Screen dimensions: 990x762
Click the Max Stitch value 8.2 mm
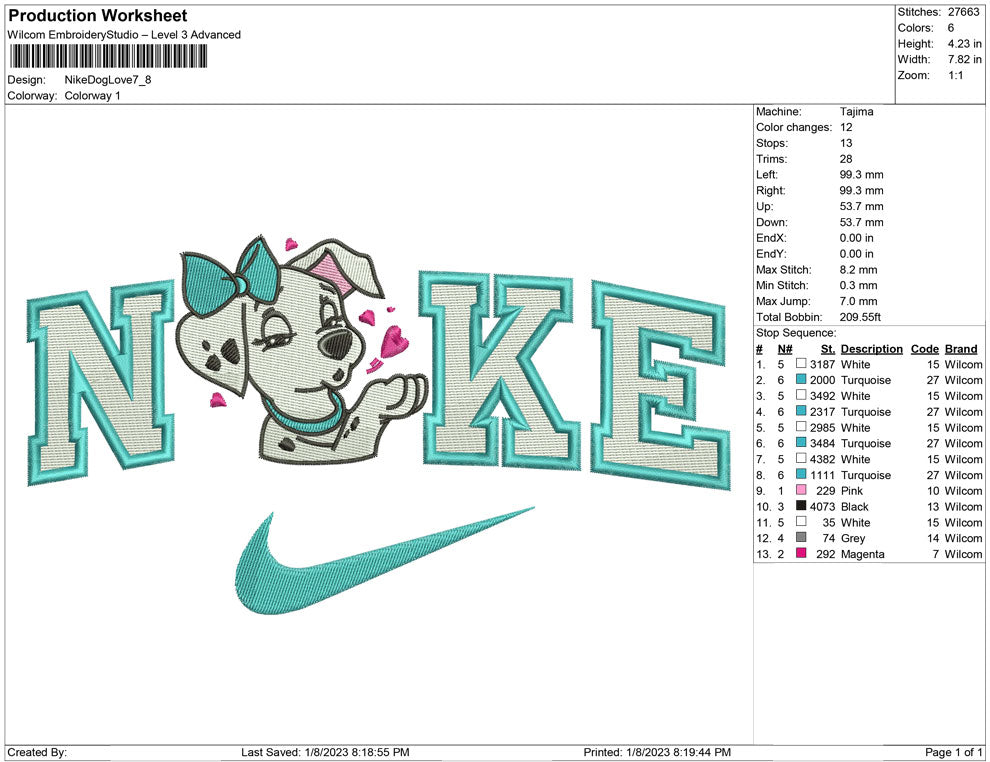858,269
